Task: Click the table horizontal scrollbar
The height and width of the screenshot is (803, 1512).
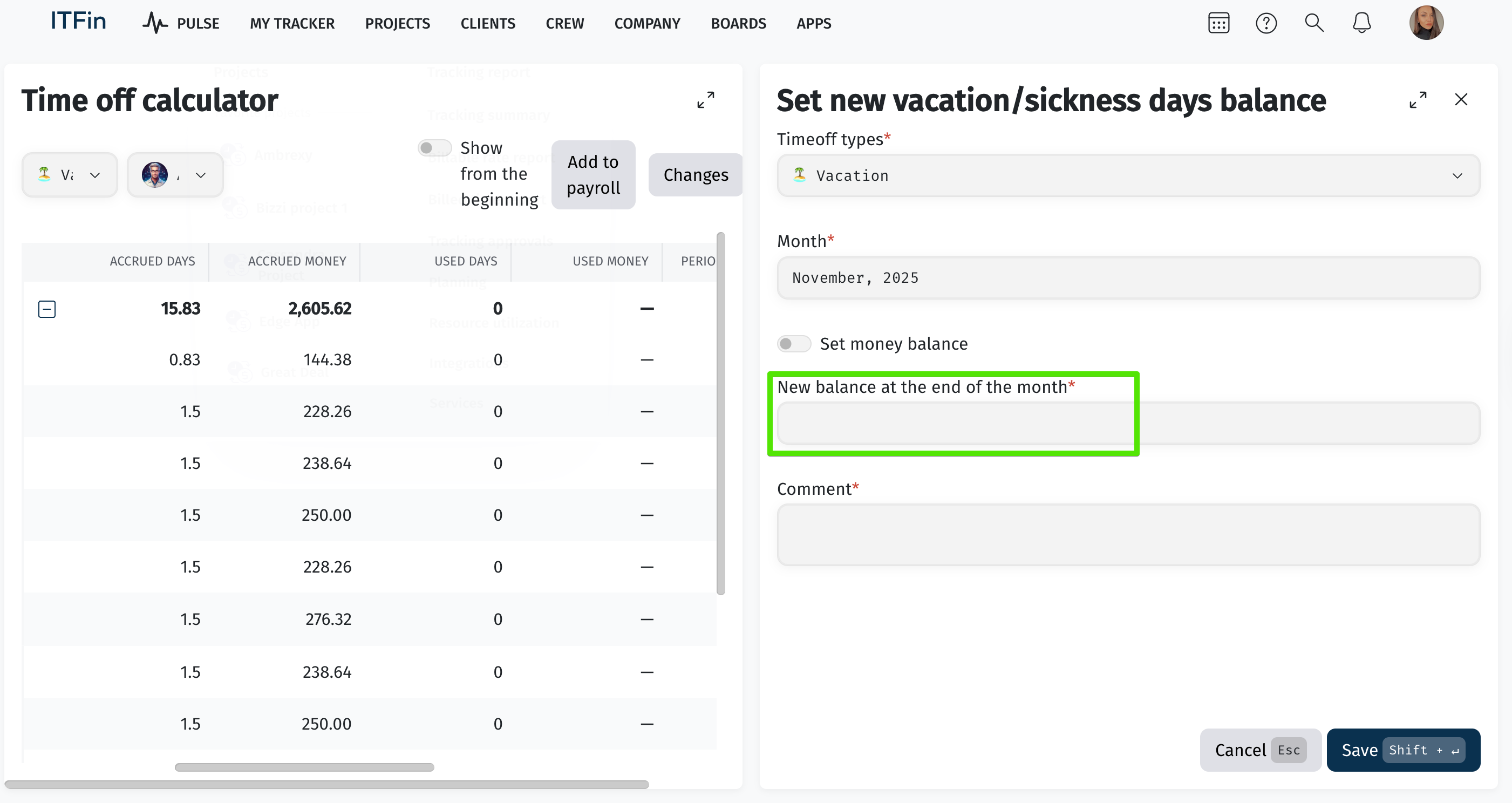Action: [304, 767]
